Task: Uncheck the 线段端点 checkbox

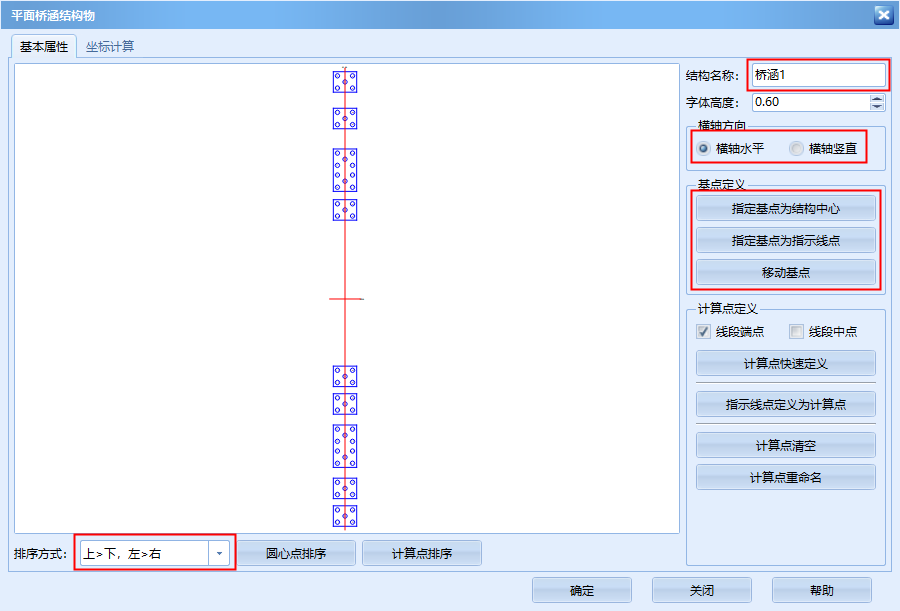Action: 704,332
